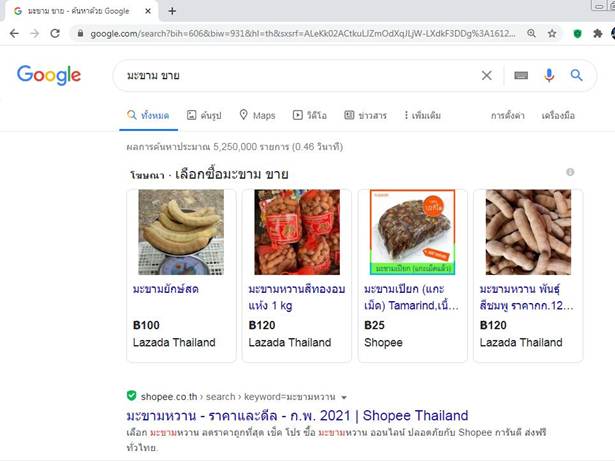Switch to the Maps tab
This screenshot has height=461, width=615.
pos(257,115)
